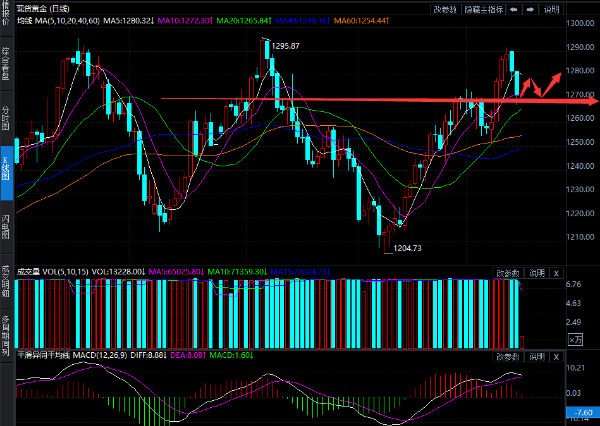Click 说明 in MACD panel
The height and width of the screenshot is (426, 600).
[x=536, y=356]
